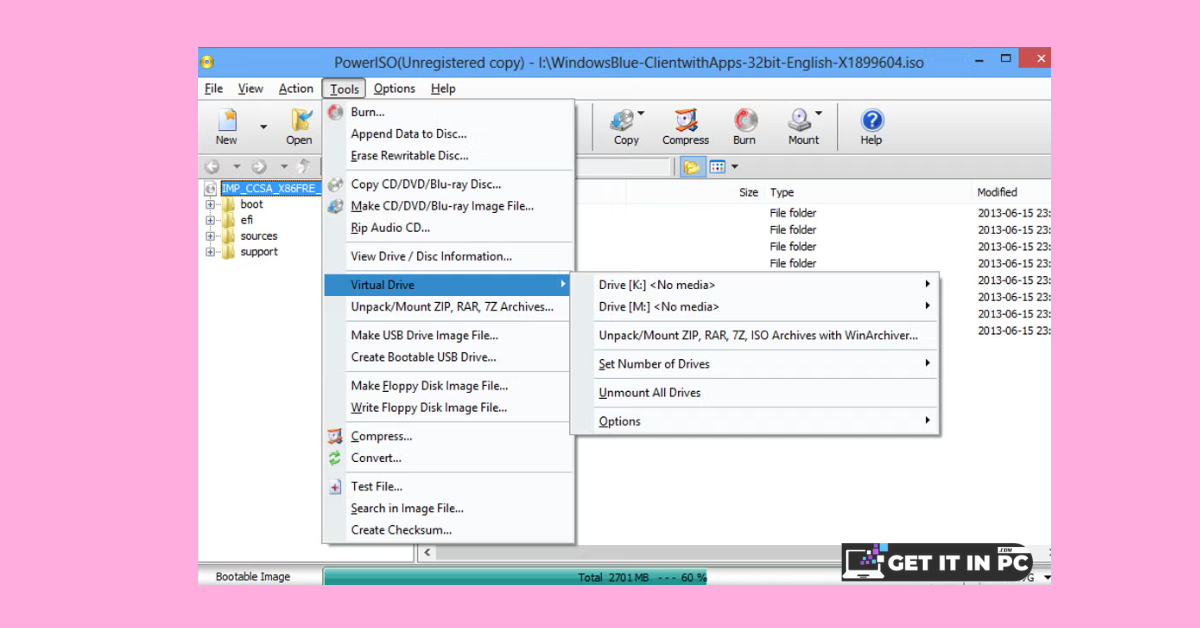Open the View menu
Screen dimensions: 1200x628
click(x=251, y=89)
